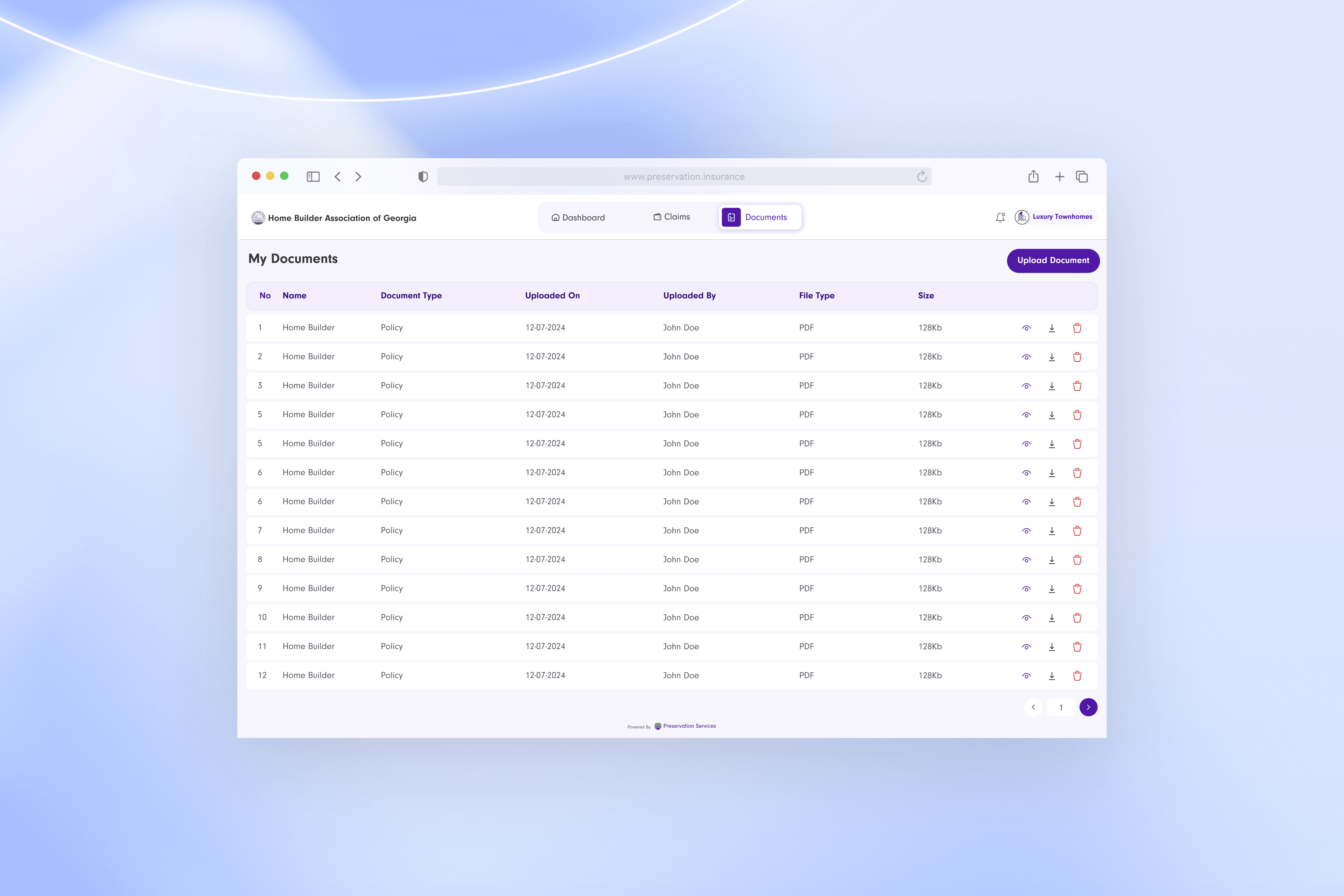
Task: Delete the document in row 2
Action: tap(1077, 357)
